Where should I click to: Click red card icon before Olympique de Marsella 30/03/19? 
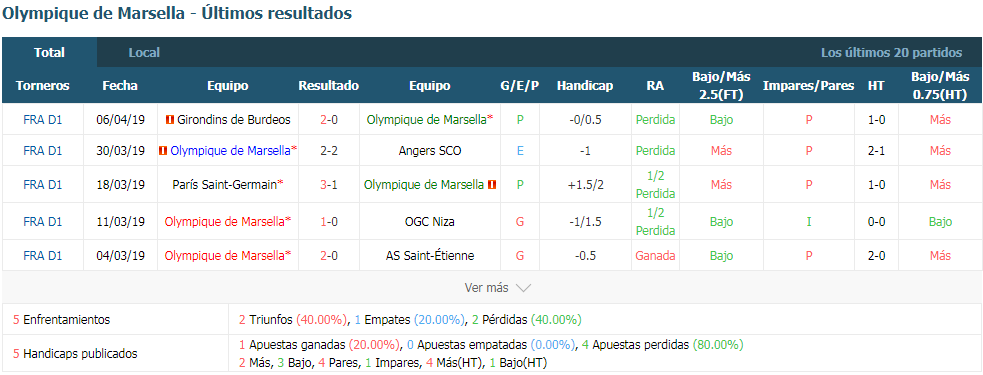(163, 151)
